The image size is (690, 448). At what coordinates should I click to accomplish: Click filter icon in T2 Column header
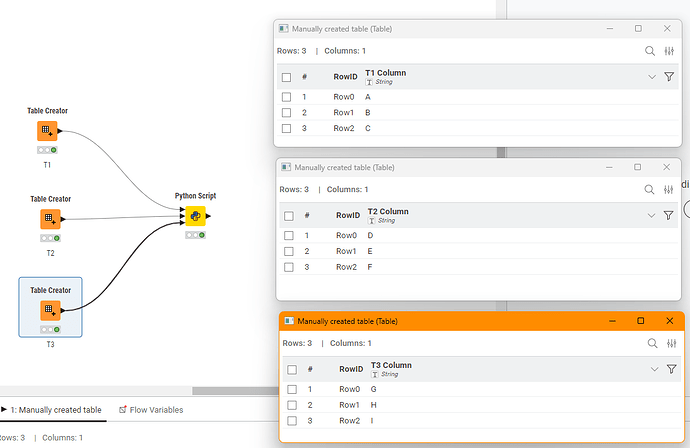(x=669, y=215)
